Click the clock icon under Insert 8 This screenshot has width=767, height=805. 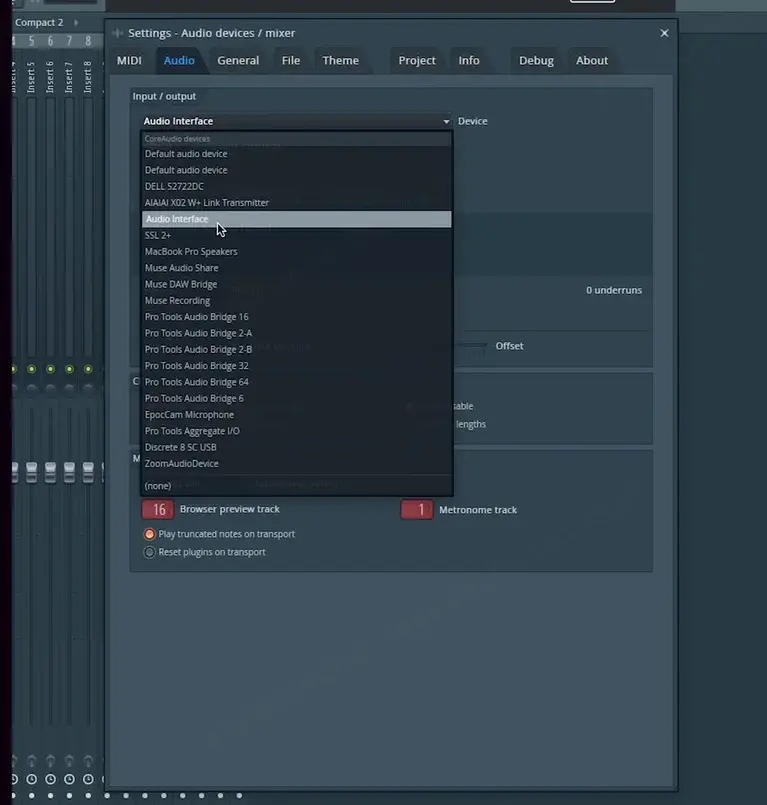coord(88,779)
